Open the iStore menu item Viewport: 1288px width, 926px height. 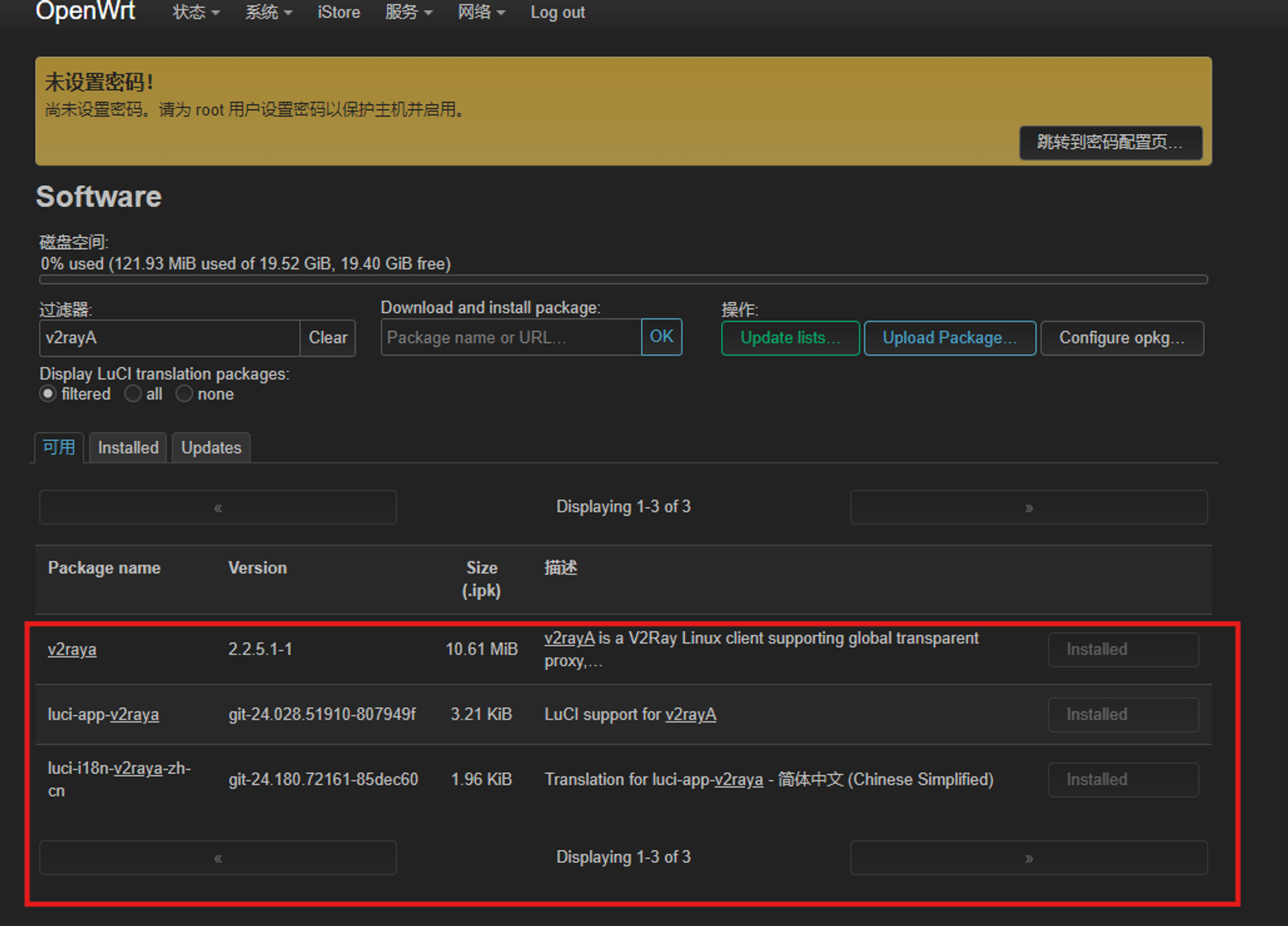339,12
